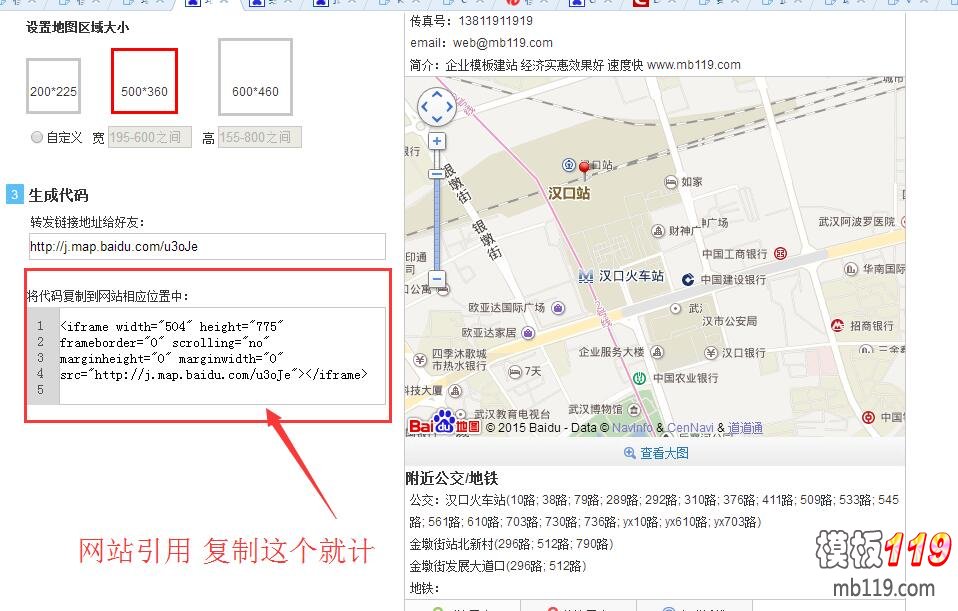Click the 武汉教育电视台 label on the map
The height and width of the screenshot is (611, 958).
point(512,414)
